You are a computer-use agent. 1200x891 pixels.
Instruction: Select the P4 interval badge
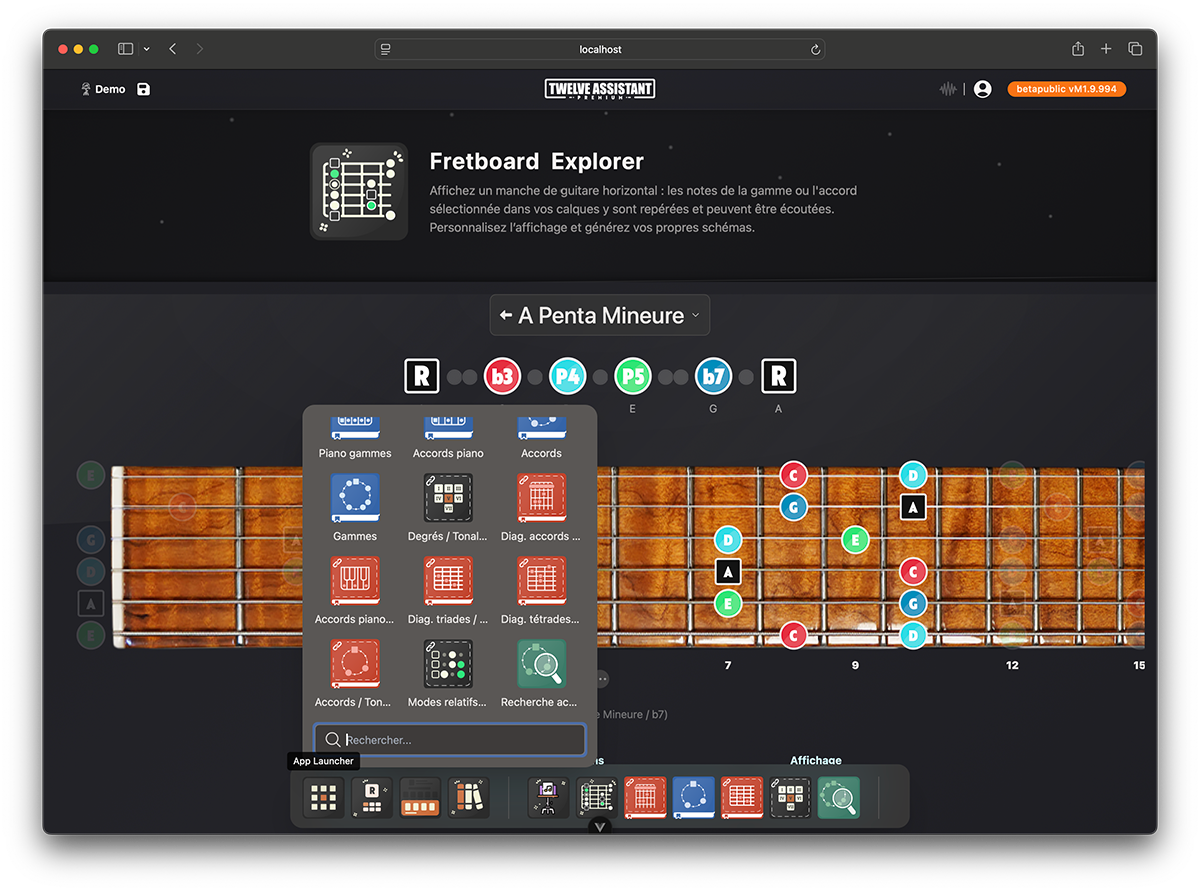pos(568,377)
